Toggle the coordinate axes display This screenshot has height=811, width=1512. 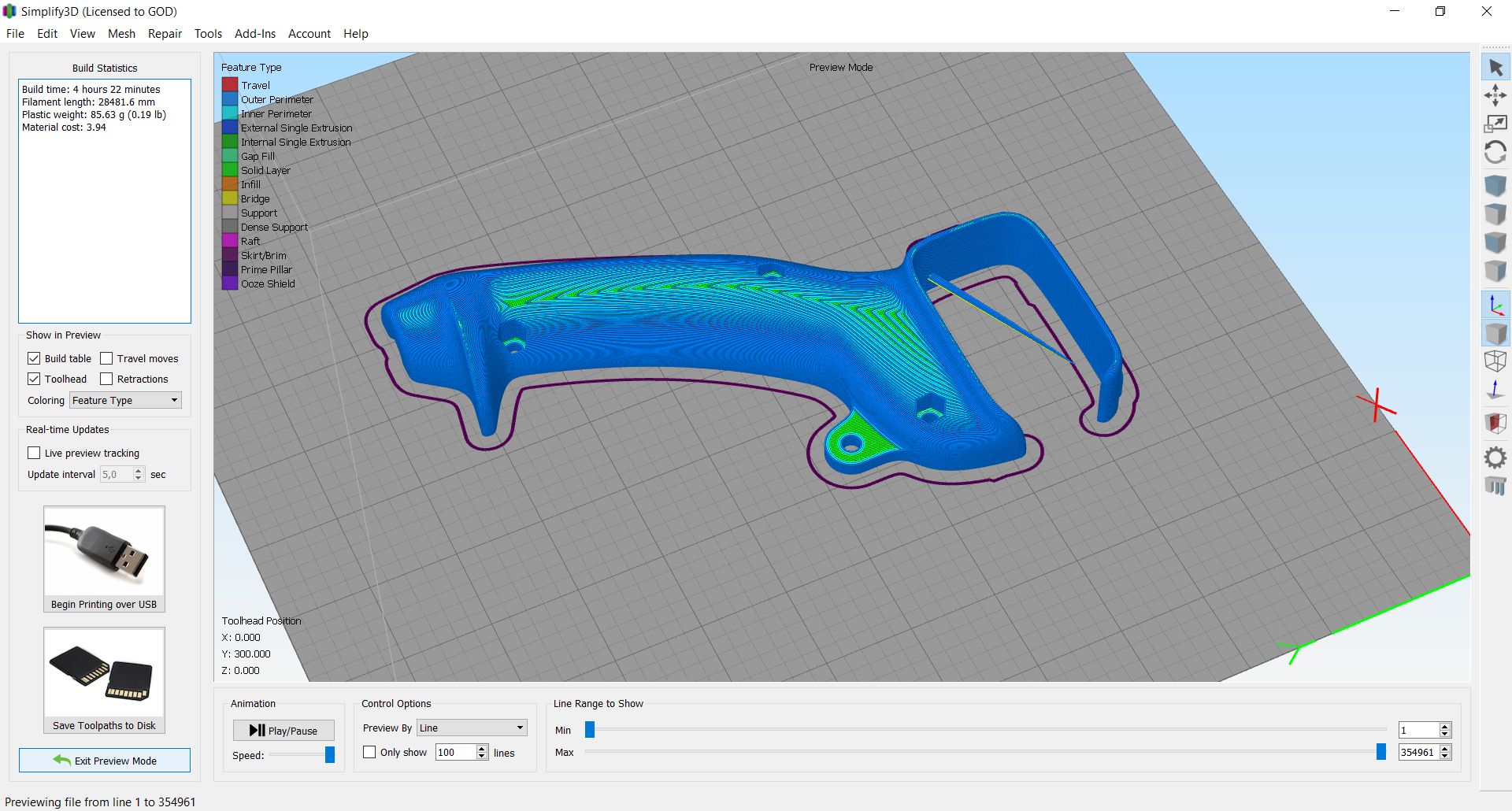point(1495,305)
